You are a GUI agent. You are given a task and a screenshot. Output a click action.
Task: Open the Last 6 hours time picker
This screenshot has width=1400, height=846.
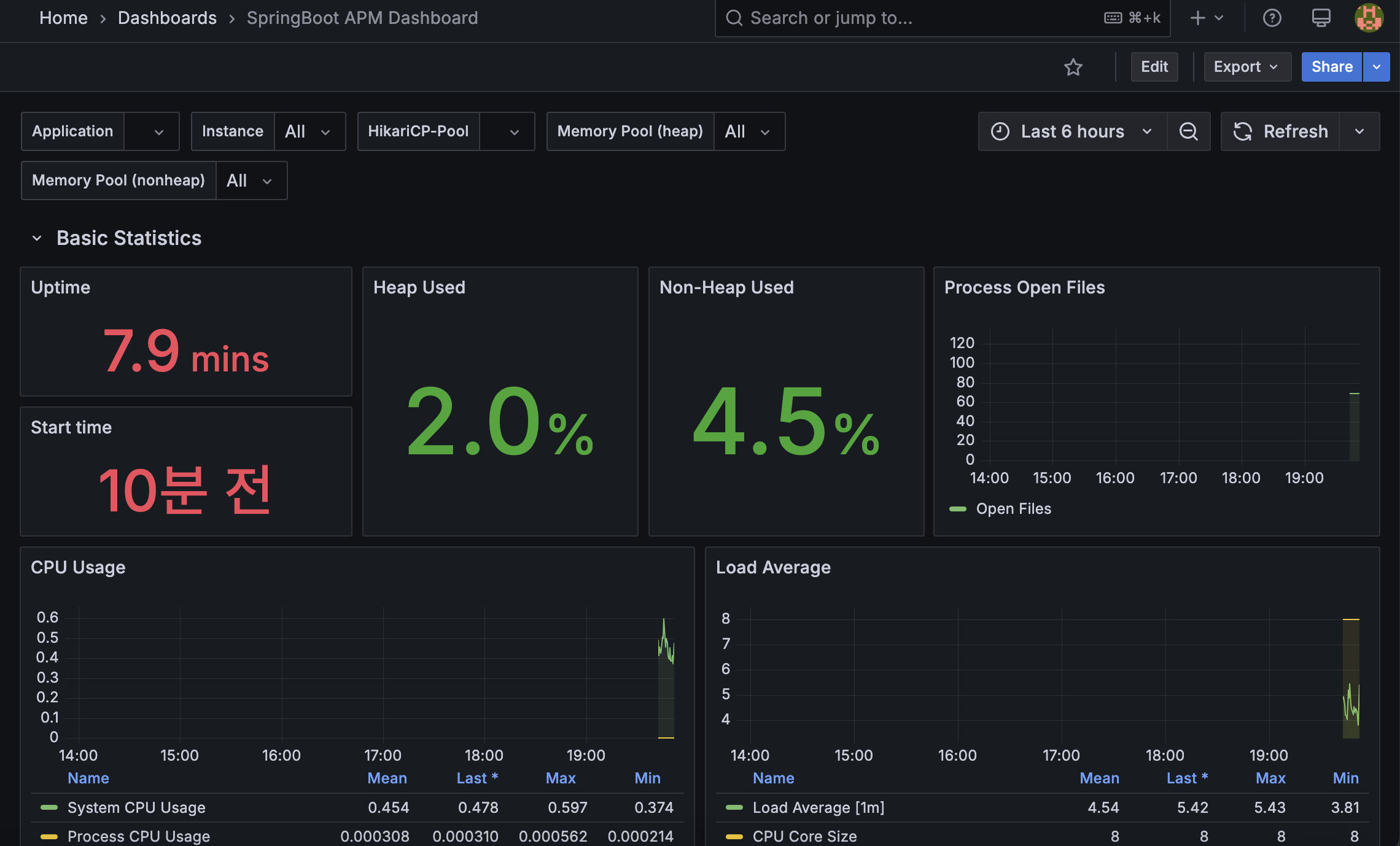click(x=1072, y=131)
